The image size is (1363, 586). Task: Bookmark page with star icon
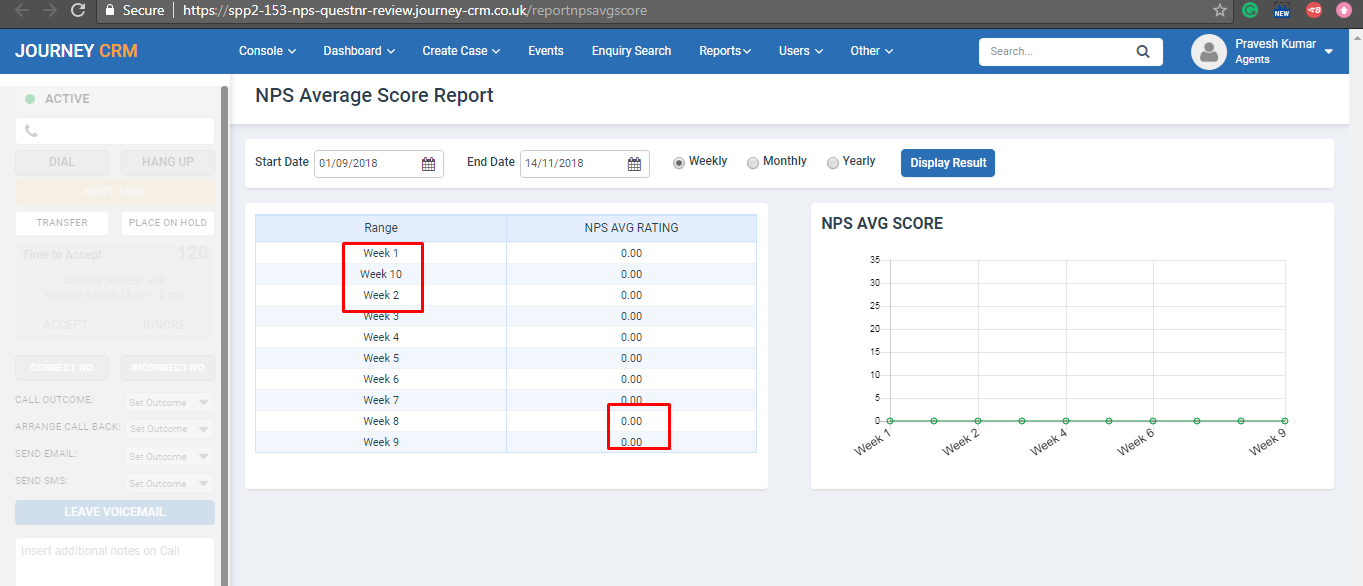pos(1220,10)
